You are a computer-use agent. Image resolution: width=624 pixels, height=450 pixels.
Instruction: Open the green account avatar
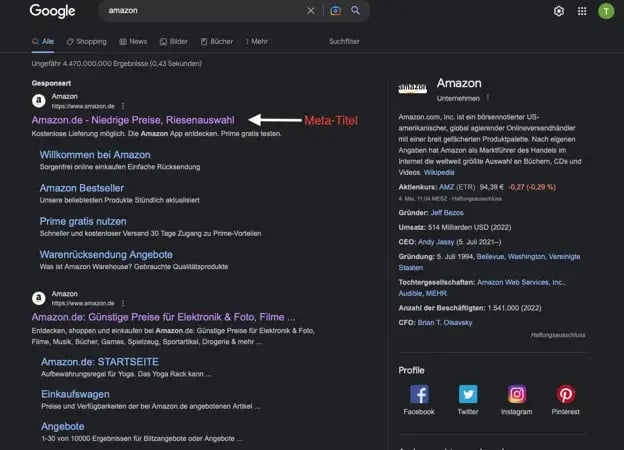pyautogui.click(x=606, y=11)
